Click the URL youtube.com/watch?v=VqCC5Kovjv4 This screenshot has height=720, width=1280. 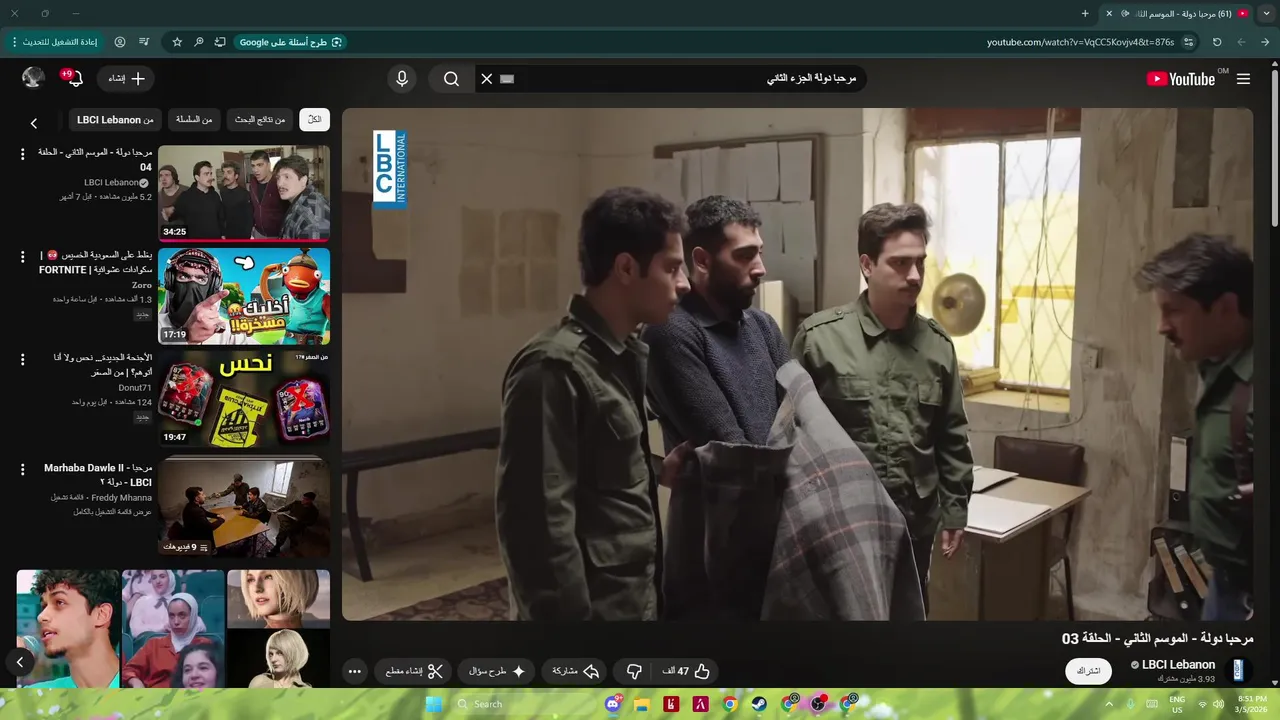pyautogui.click(x=1080, y=42)
